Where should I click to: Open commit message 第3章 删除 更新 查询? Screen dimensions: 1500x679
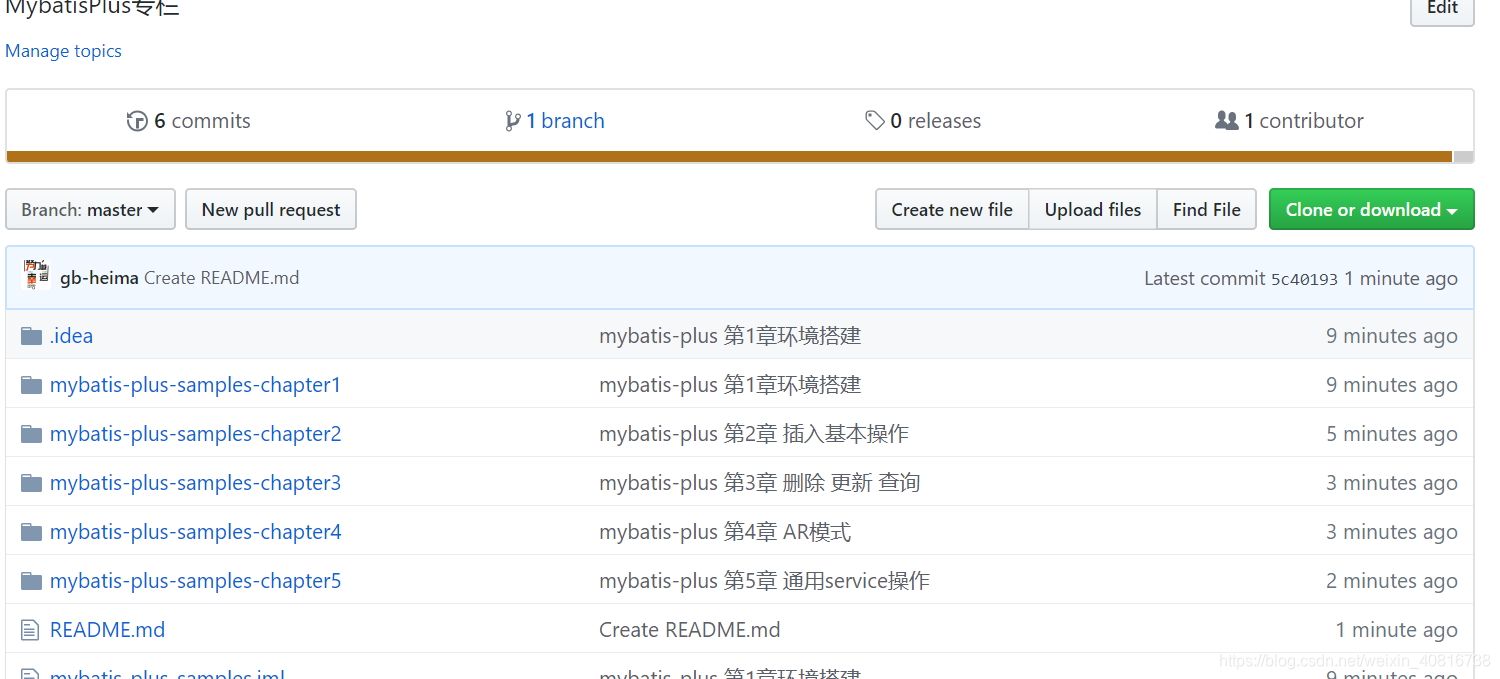[759, 483]
